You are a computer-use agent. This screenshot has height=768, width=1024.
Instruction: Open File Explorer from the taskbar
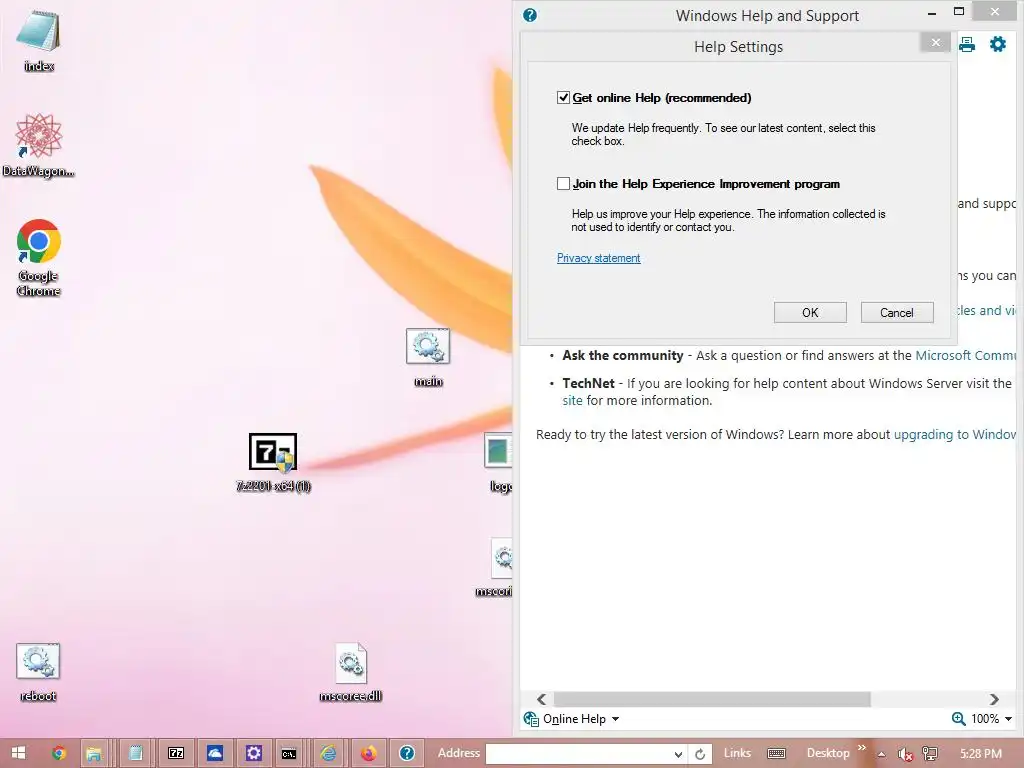93,753
